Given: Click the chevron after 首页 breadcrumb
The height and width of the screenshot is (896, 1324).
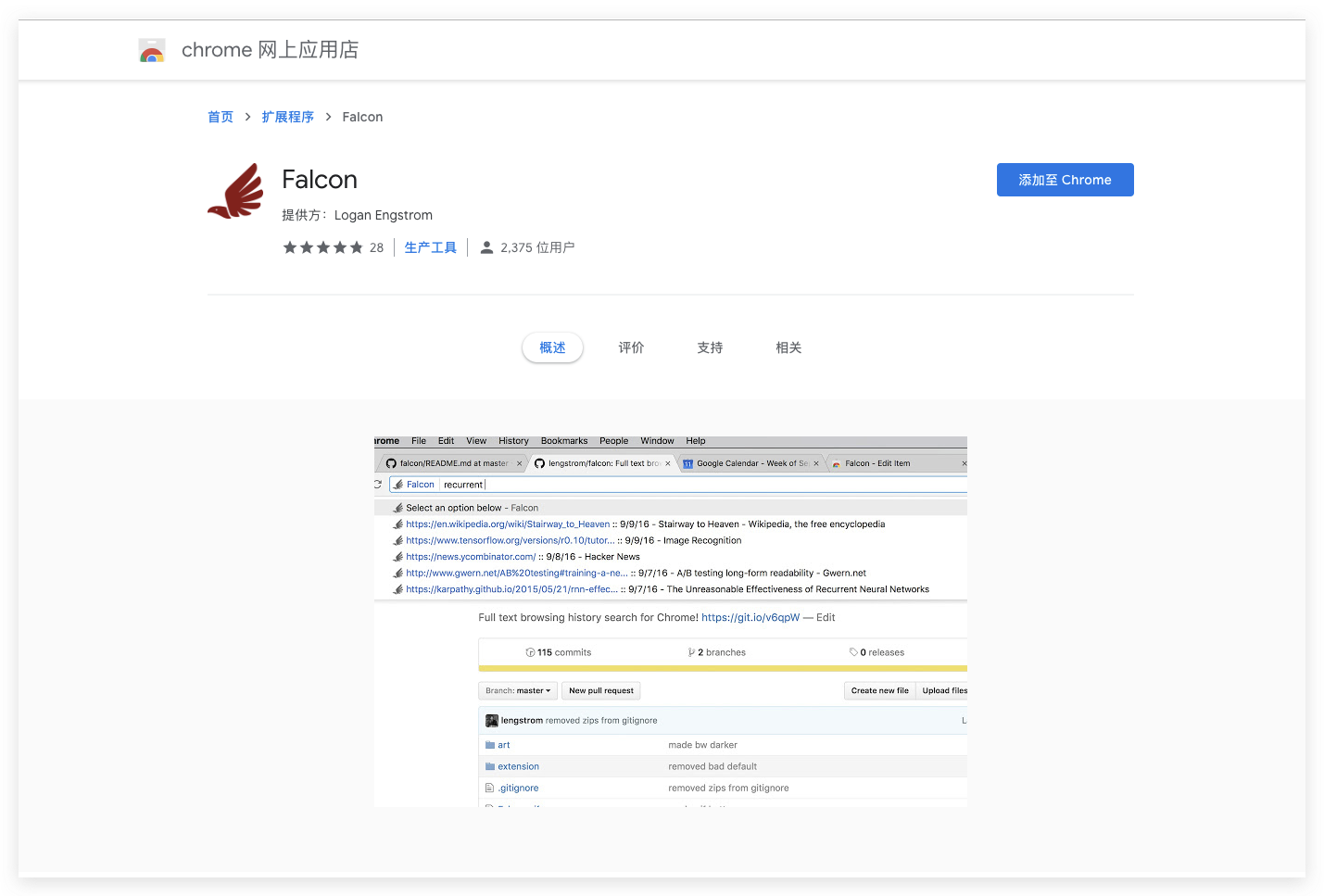Looking at the screenshot, I should coord(247,117).
